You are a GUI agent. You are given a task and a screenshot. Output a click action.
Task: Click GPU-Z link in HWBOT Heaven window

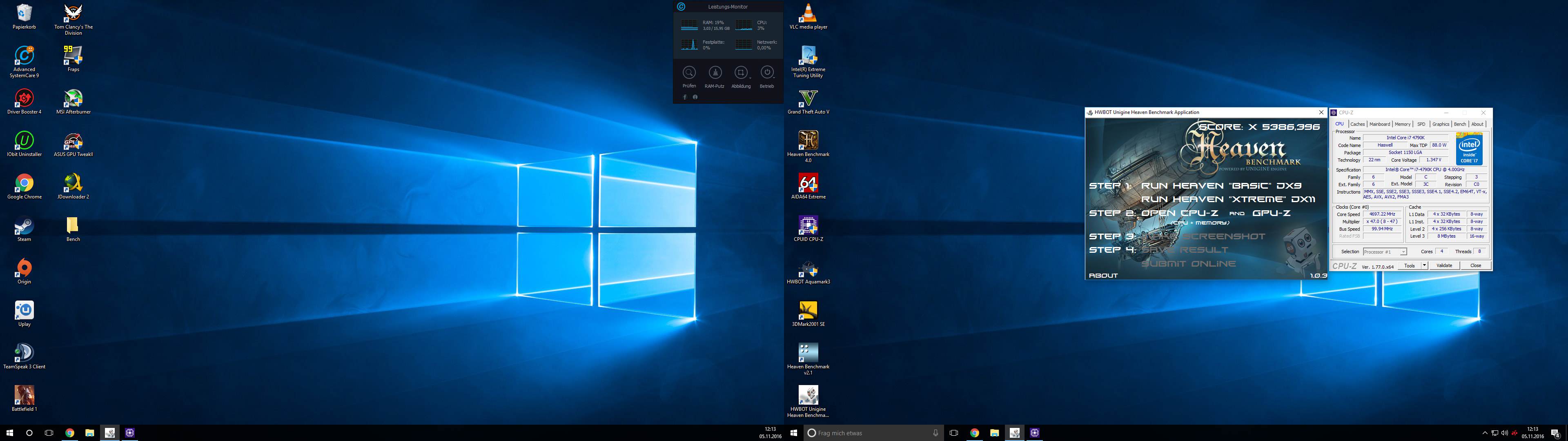coord(1272,213)
